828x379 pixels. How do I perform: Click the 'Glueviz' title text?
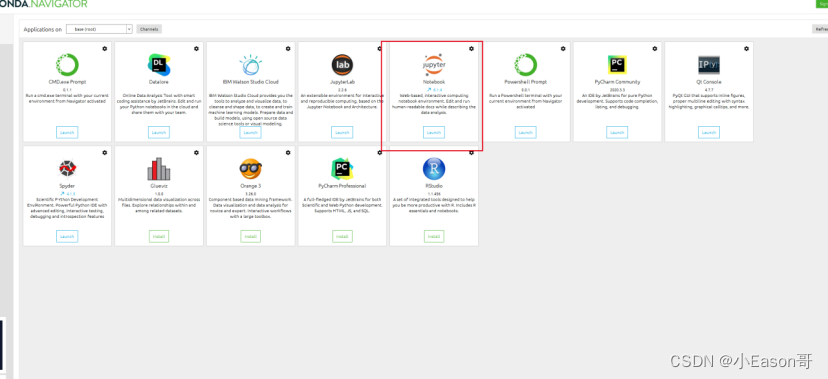[158, 186]
